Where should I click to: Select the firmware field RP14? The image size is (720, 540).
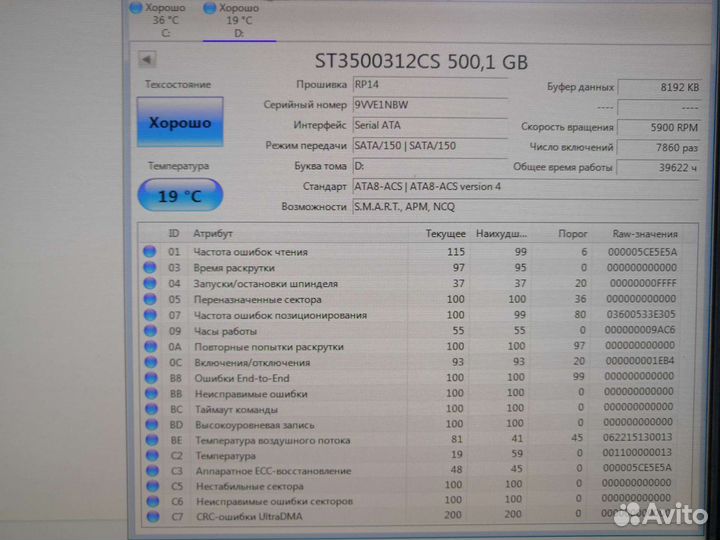pyautogui.click(x=430, y=84)
